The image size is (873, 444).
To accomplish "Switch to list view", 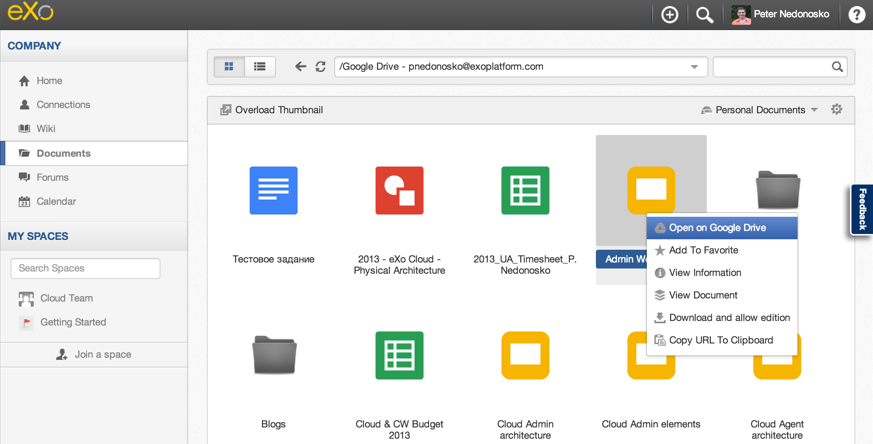I will [x=259, y=67].
